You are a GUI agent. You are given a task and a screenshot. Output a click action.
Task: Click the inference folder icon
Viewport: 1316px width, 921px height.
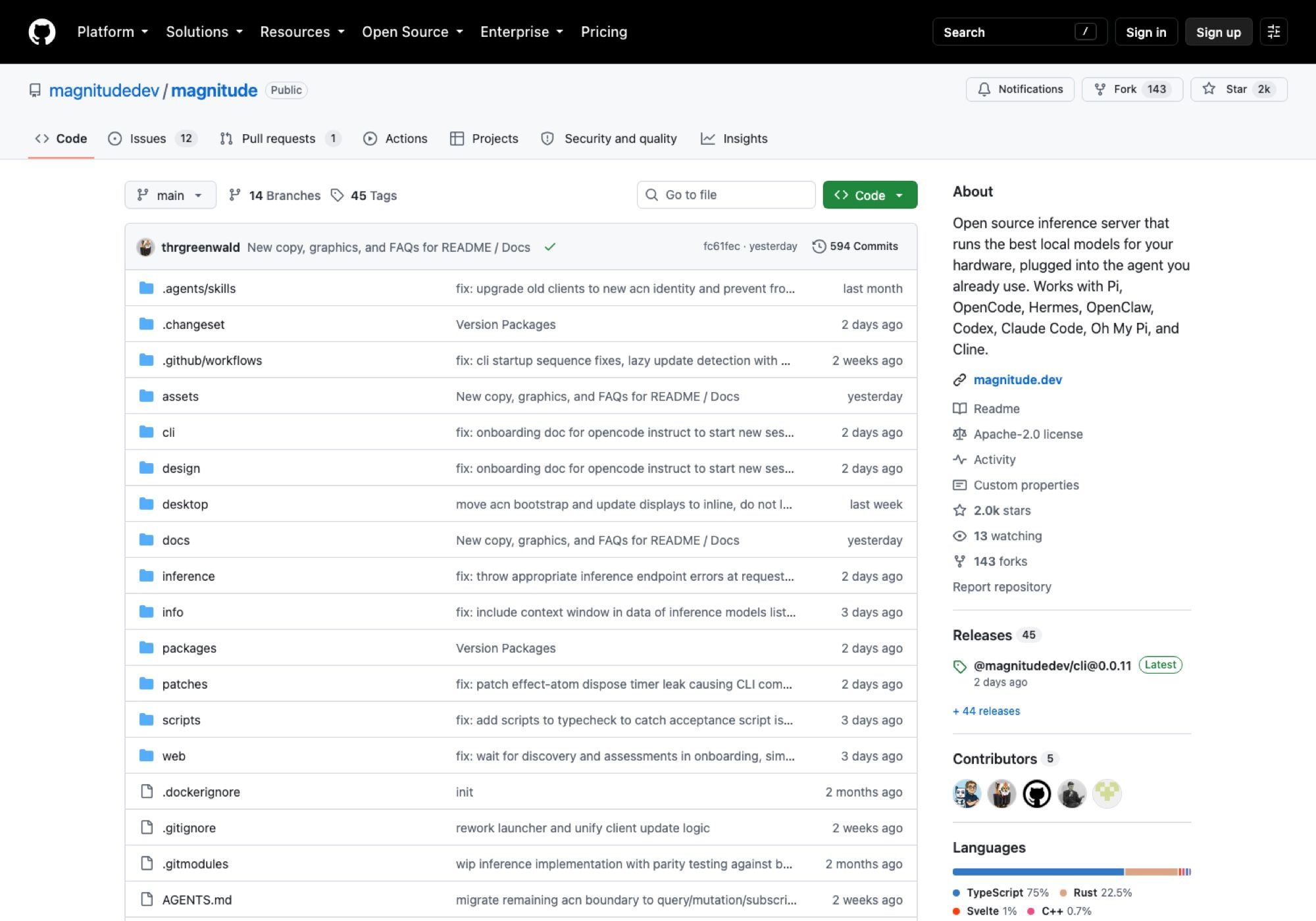[x=147, y=576]
